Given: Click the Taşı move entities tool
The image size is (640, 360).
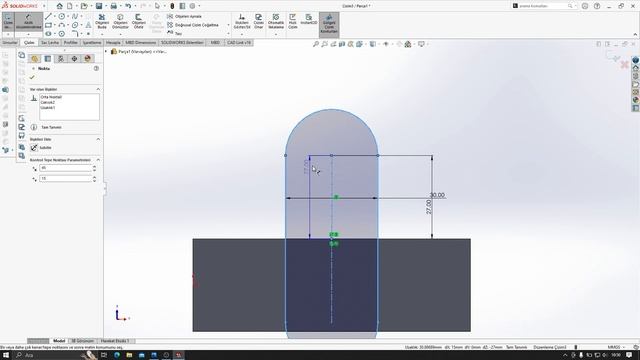Looking at the screenshot, I should click(x=175, y=33).
